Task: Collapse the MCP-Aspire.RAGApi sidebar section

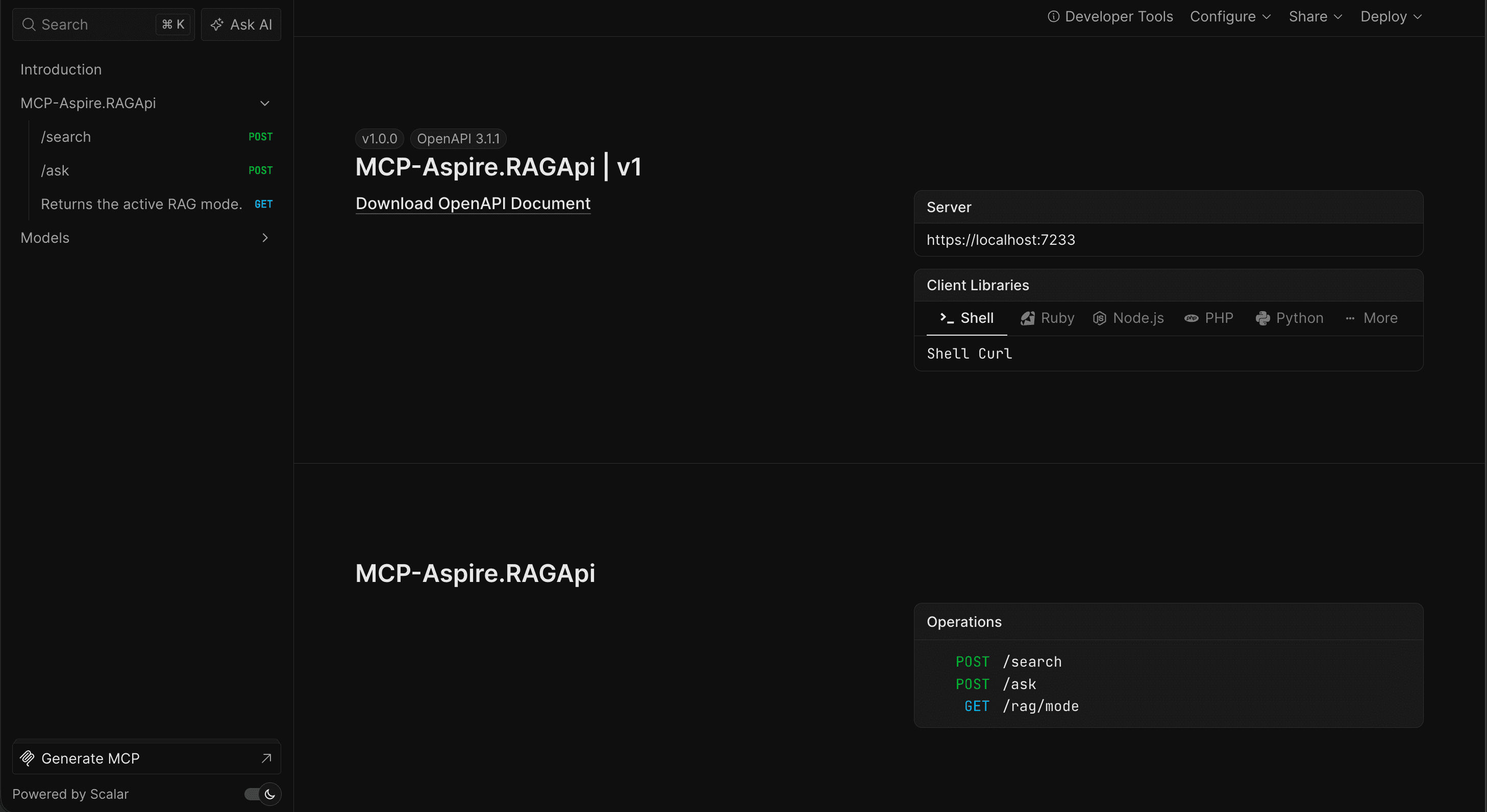Action: pyautogui.click(x=265, y=104)
